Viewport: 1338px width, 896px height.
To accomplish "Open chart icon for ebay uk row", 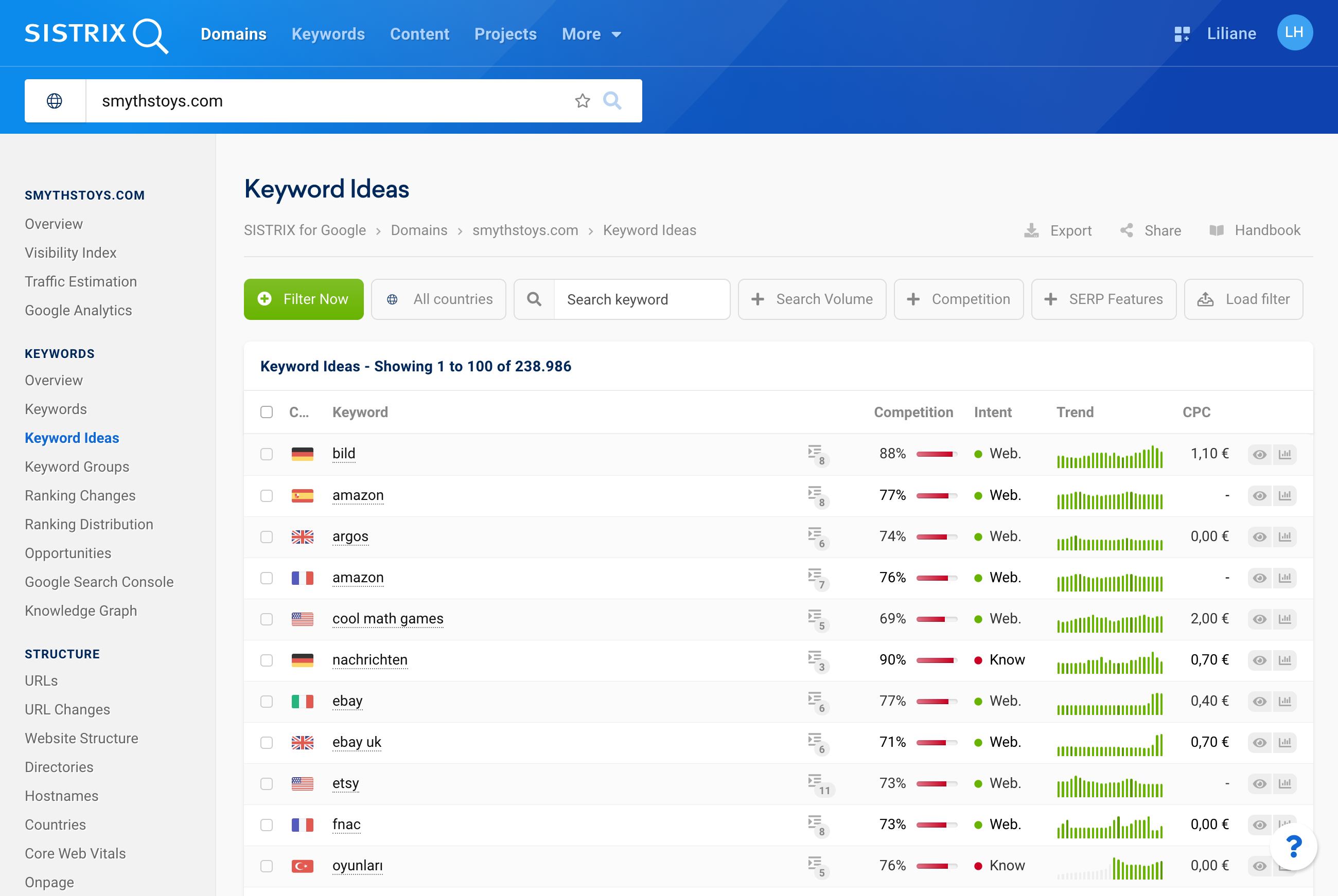I will pyautogui.click(x=1285, y=742).
